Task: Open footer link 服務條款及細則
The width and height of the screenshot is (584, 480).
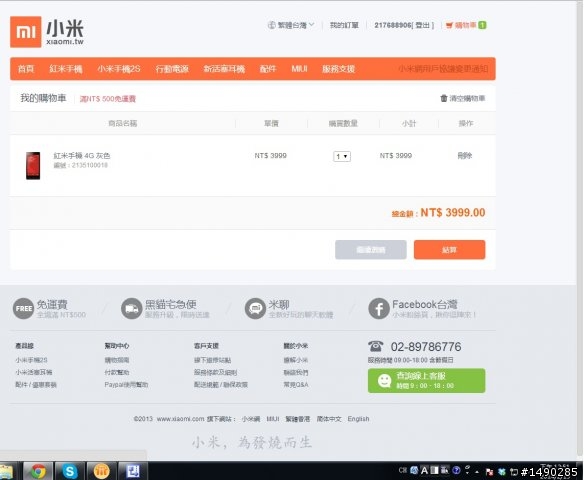Action: 215,372
